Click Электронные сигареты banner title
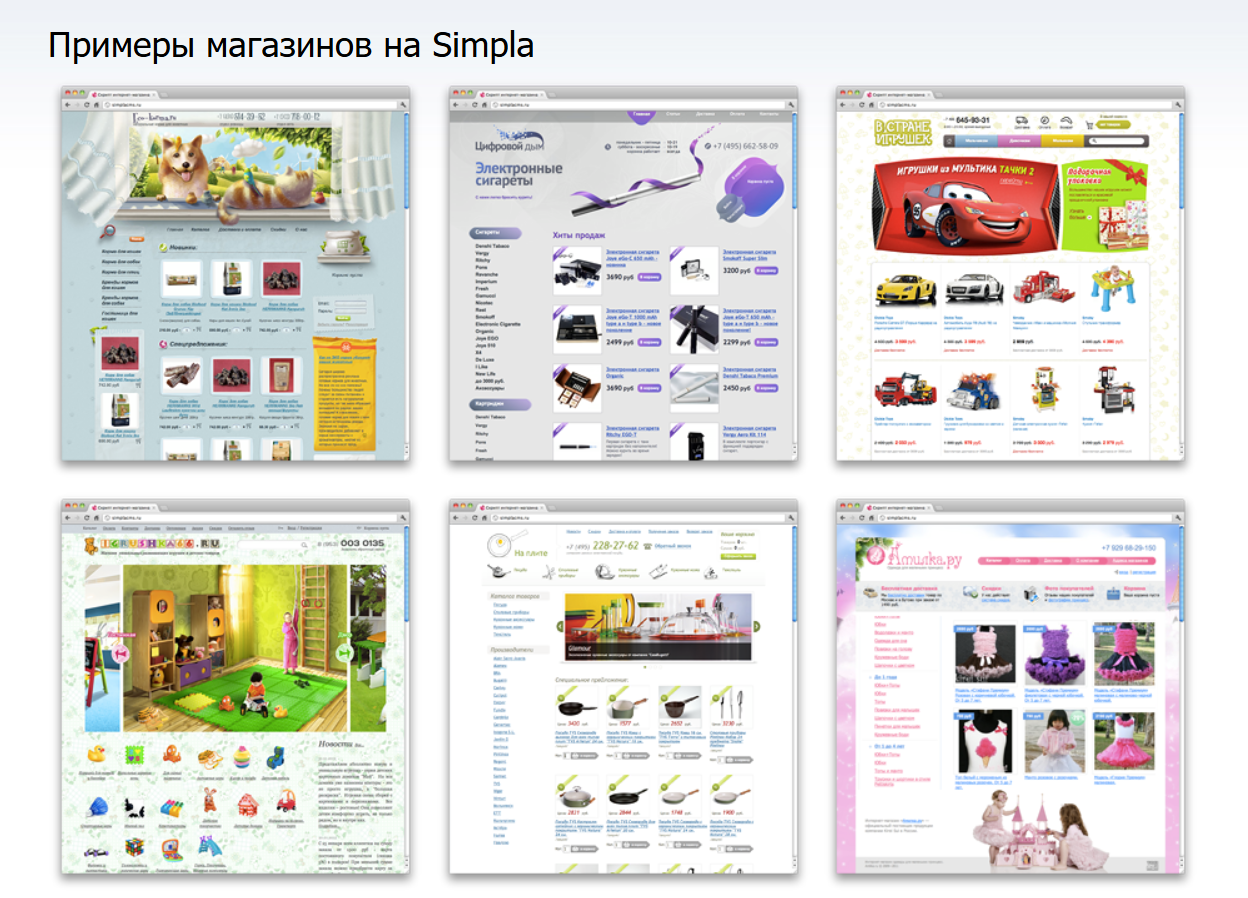 pos(518,175)
